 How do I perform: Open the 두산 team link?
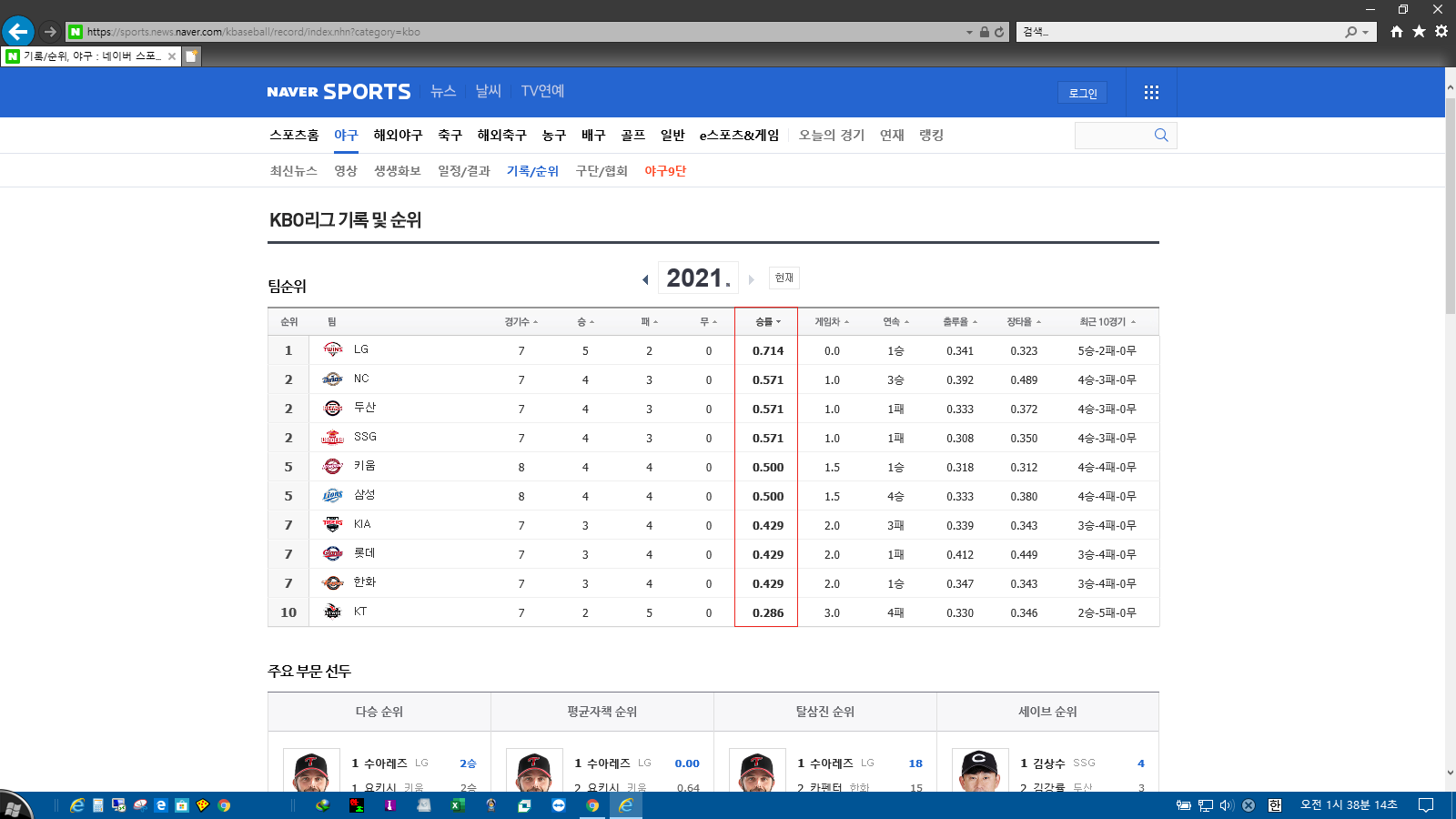tap(365, 408)
